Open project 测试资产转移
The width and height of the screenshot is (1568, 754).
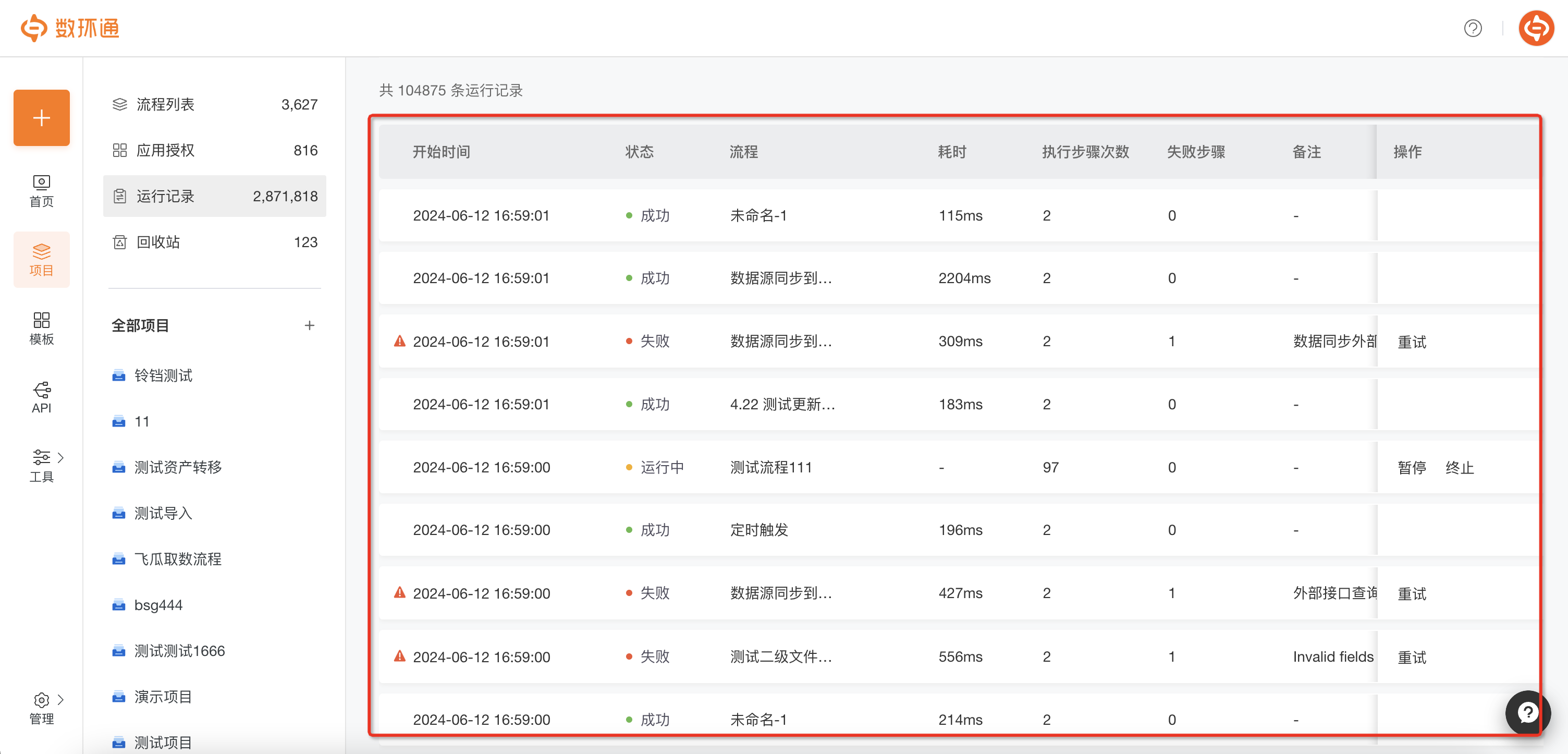167,467
